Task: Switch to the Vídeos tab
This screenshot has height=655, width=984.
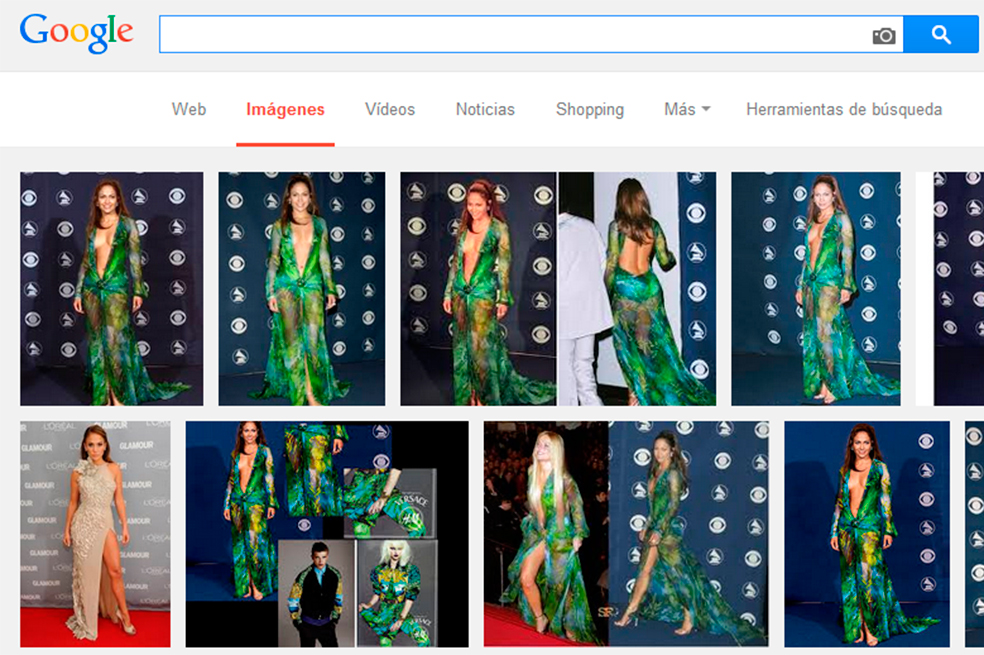Action: [390, 109]
